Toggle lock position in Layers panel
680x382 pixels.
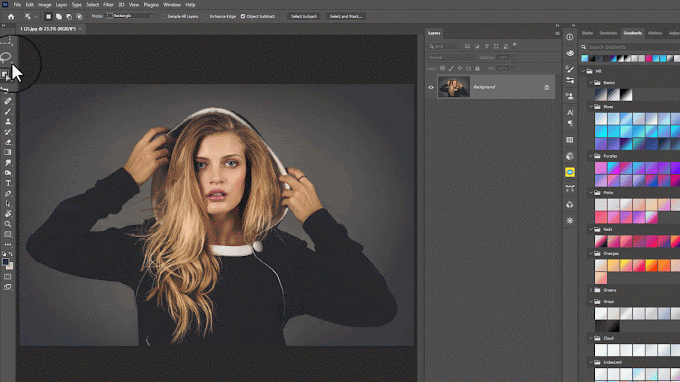[460, 69]
